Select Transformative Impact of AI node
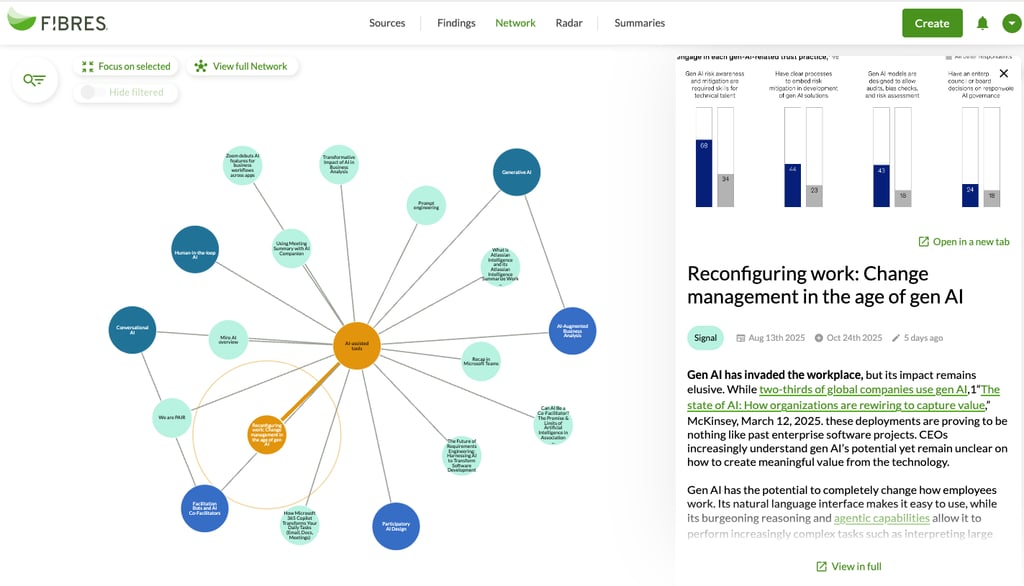 338,164
